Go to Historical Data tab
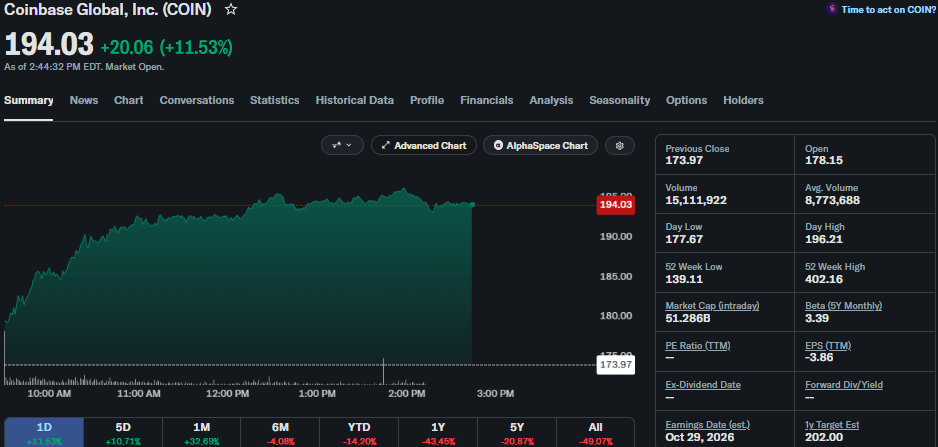 pos(355,101)
